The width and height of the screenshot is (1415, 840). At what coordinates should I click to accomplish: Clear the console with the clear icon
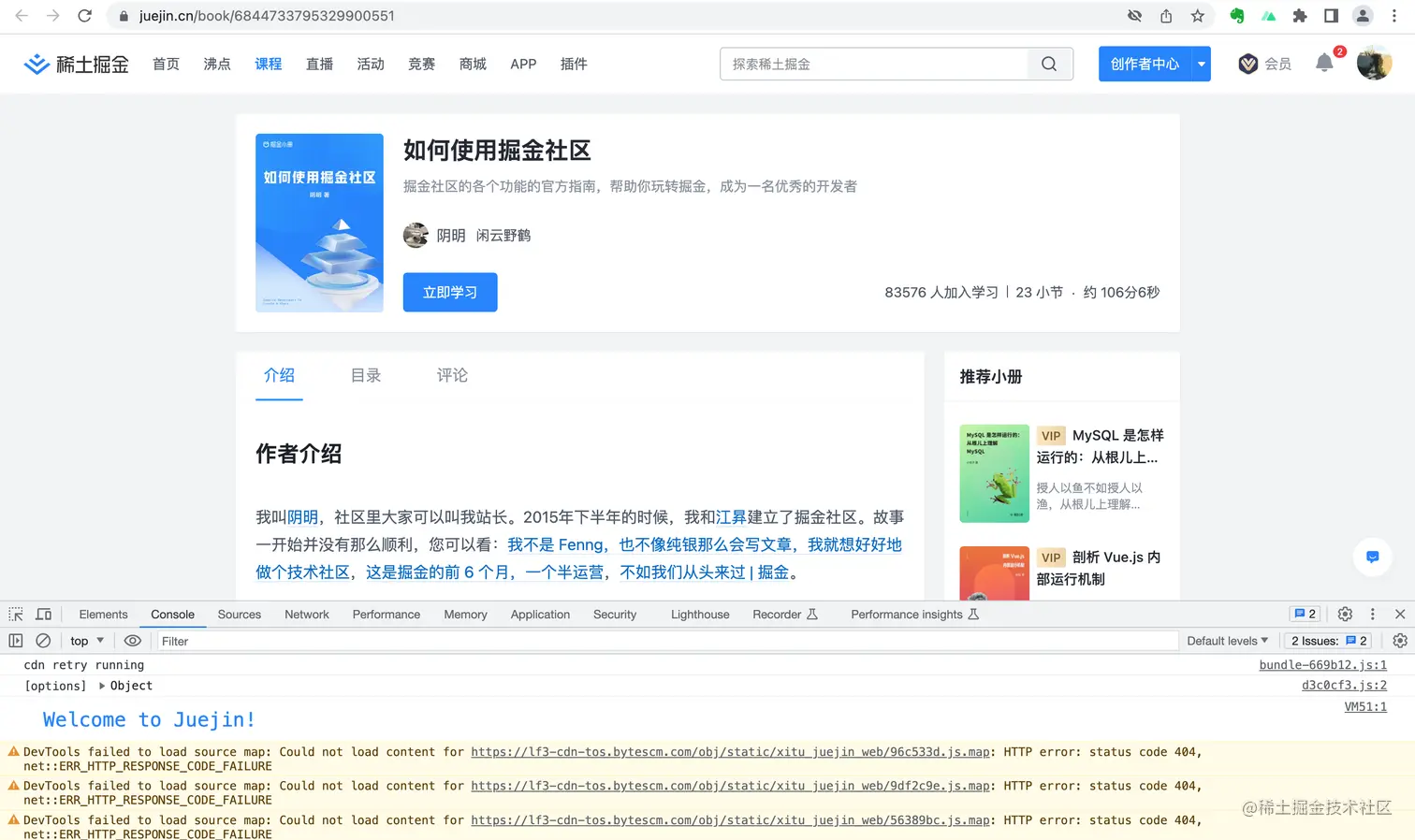tap(43, 641)
